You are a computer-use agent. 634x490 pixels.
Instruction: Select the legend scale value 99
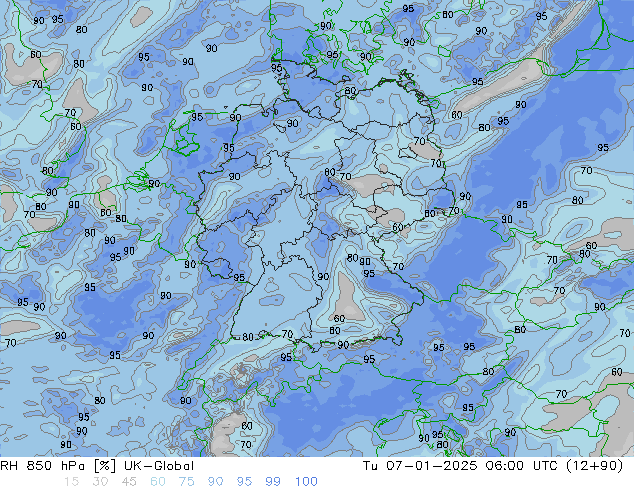click(x=273, y=482)
